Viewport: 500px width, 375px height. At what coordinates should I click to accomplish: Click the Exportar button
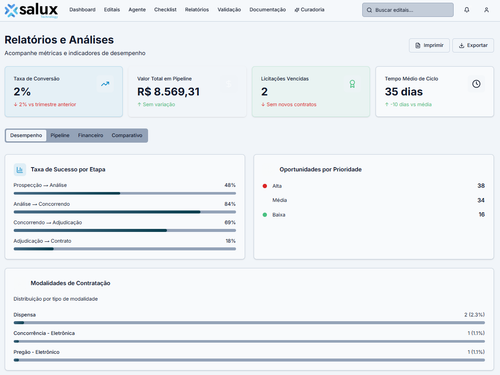(x=473, y=45)
